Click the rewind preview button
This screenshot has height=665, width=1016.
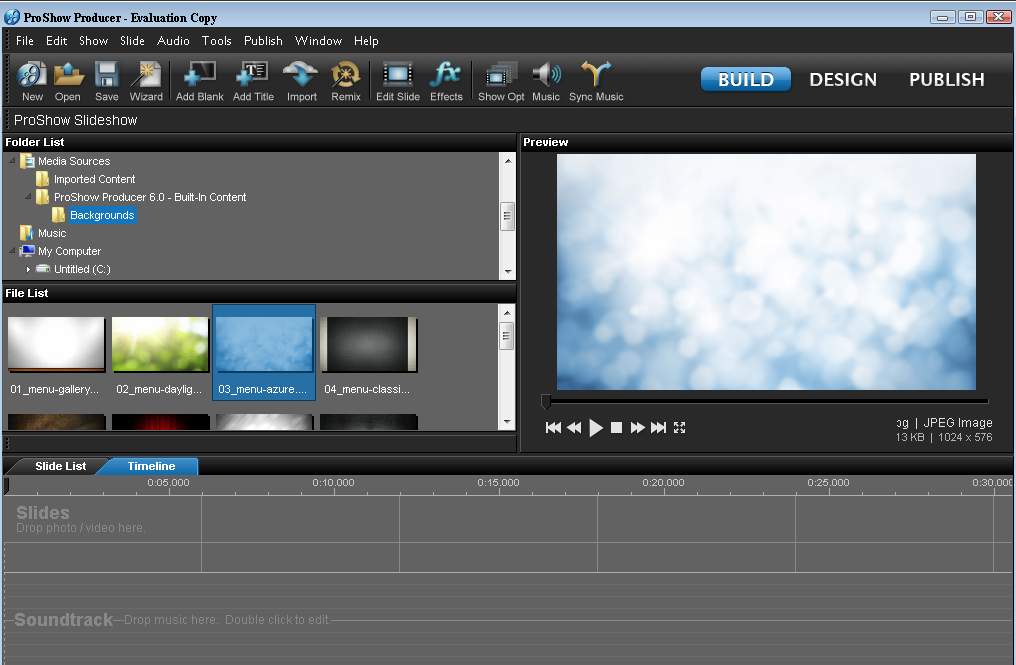574,427
